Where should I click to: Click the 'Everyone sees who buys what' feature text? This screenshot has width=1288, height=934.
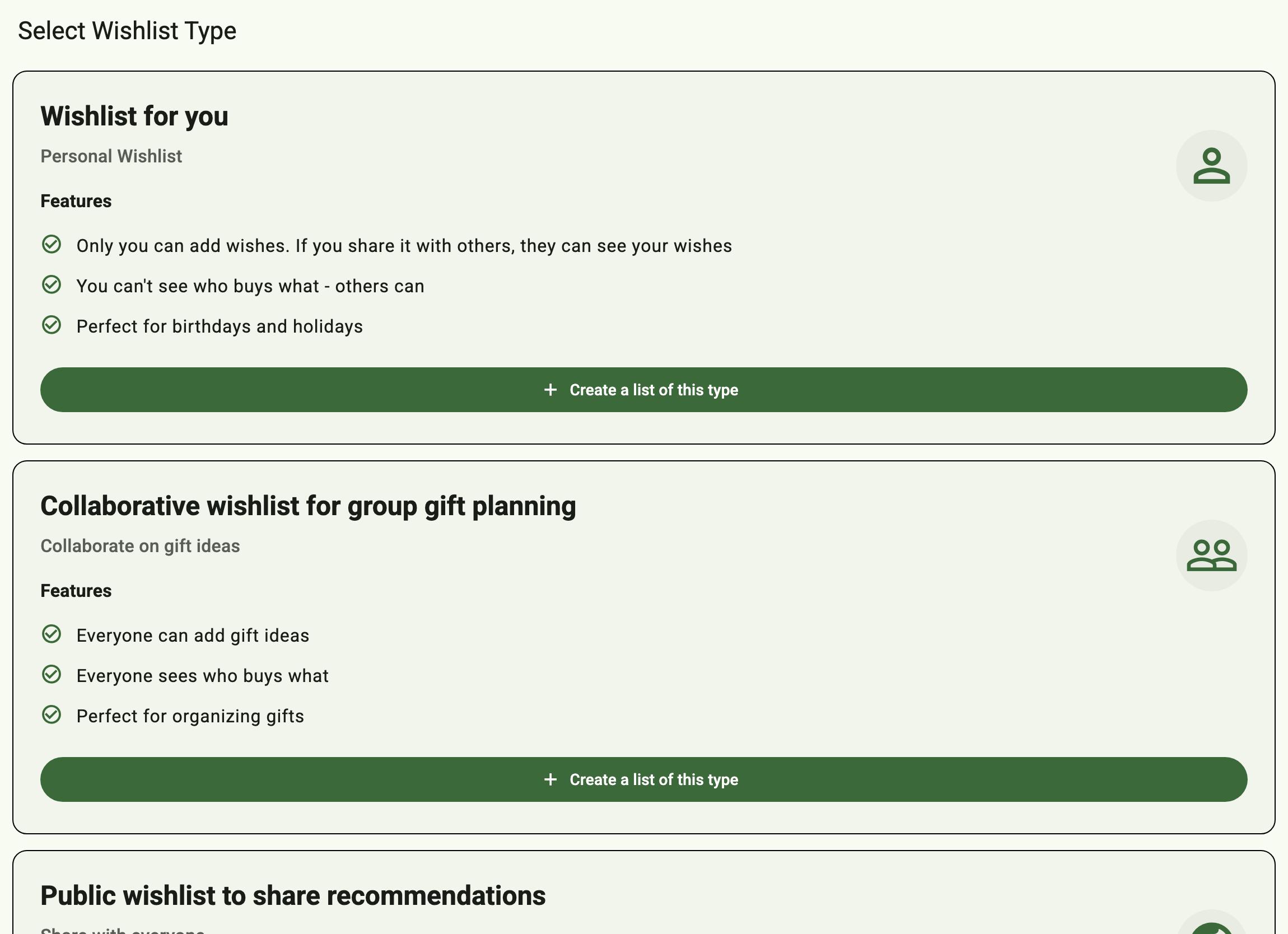(203, 676)
